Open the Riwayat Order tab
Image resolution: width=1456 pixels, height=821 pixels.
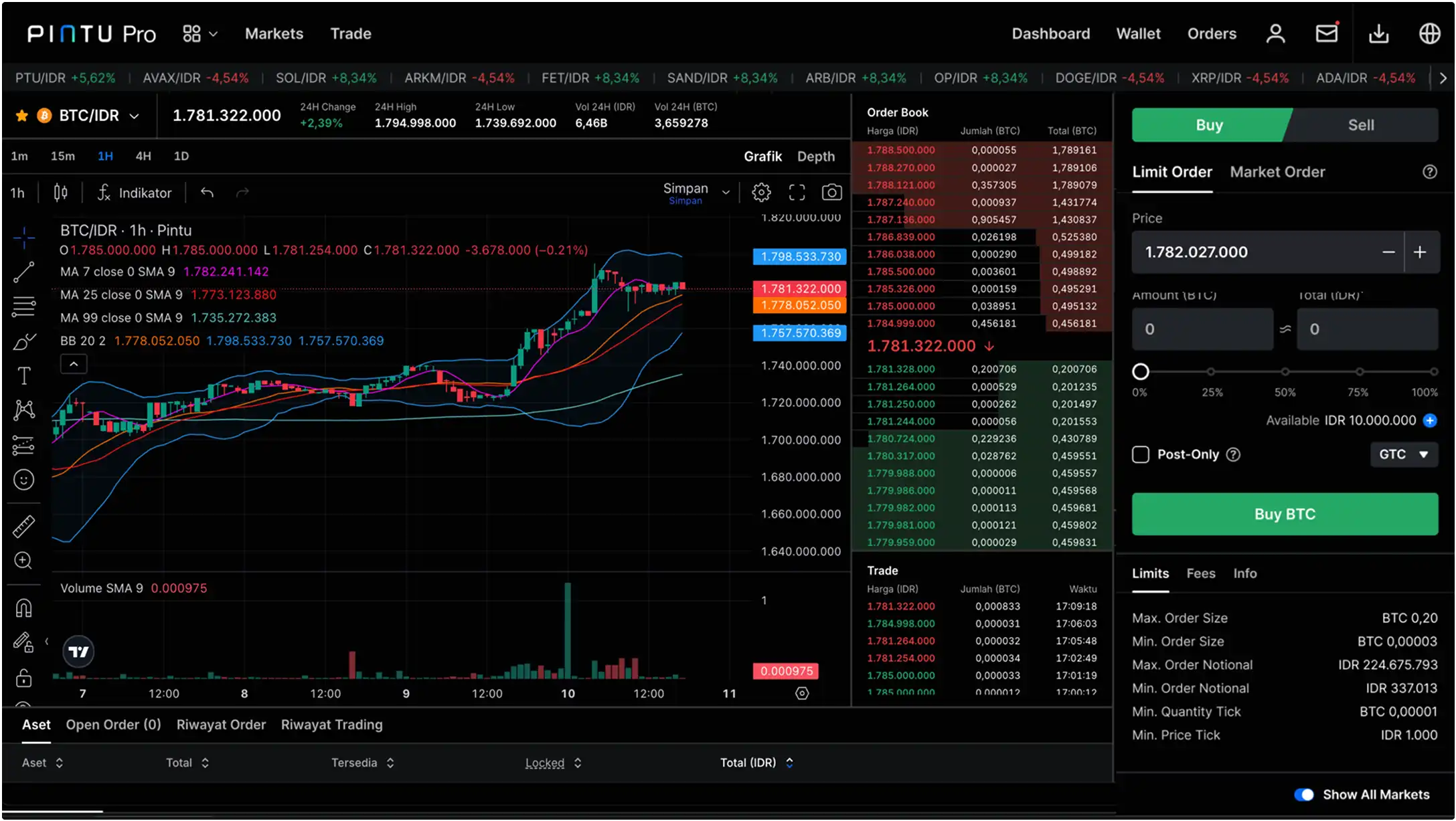point(221,725)
